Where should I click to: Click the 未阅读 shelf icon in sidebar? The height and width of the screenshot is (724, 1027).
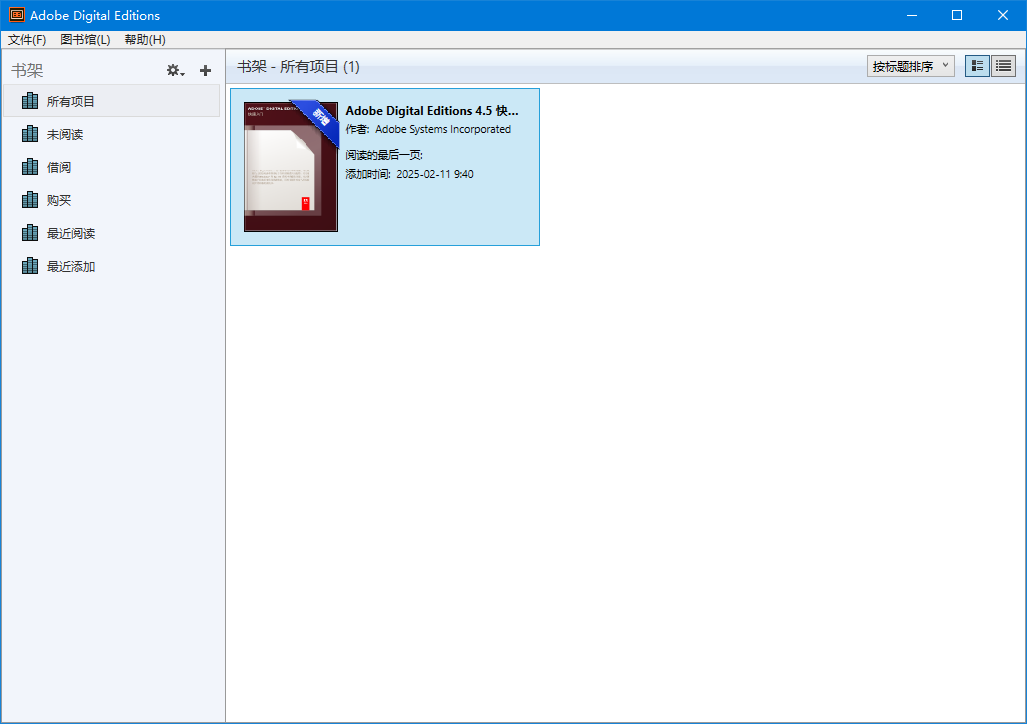pos(29,133)
